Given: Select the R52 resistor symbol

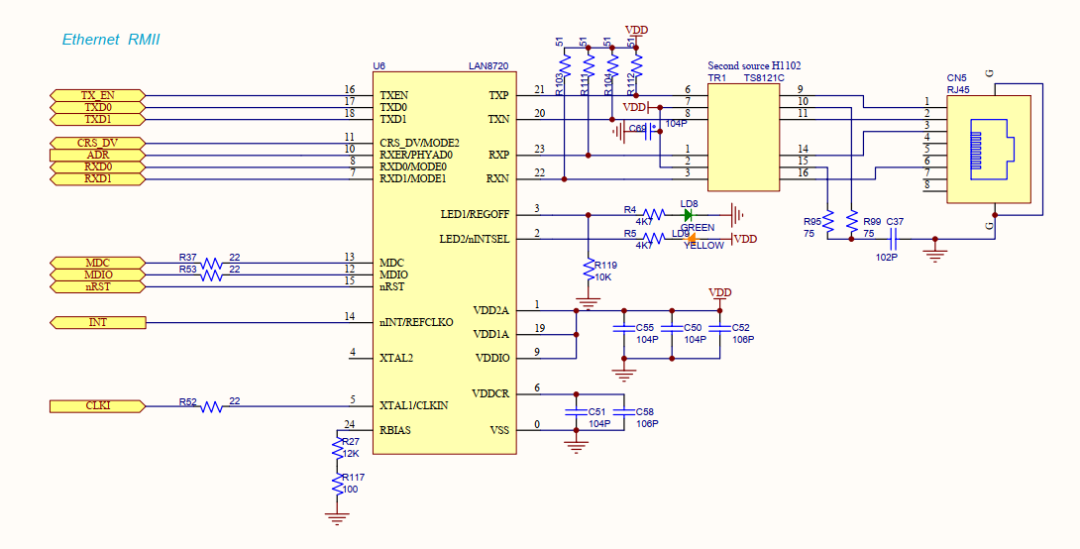Looking at the screenshot, I should click(211, 406).
